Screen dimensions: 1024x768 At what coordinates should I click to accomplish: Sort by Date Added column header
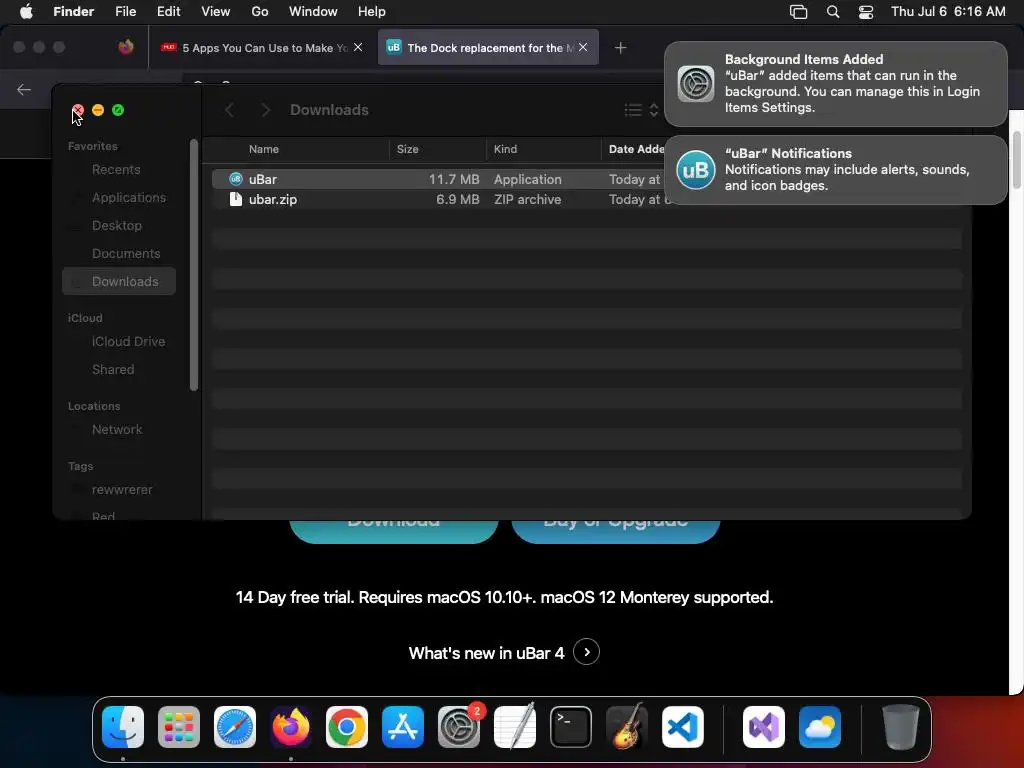coord(637,150)
